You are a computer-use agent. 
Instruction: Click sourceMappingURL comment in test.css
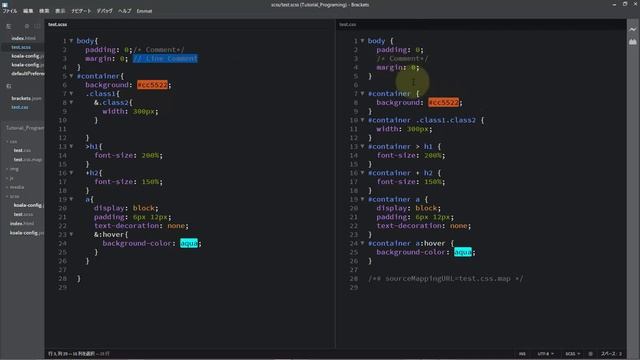tap(445, 279)
